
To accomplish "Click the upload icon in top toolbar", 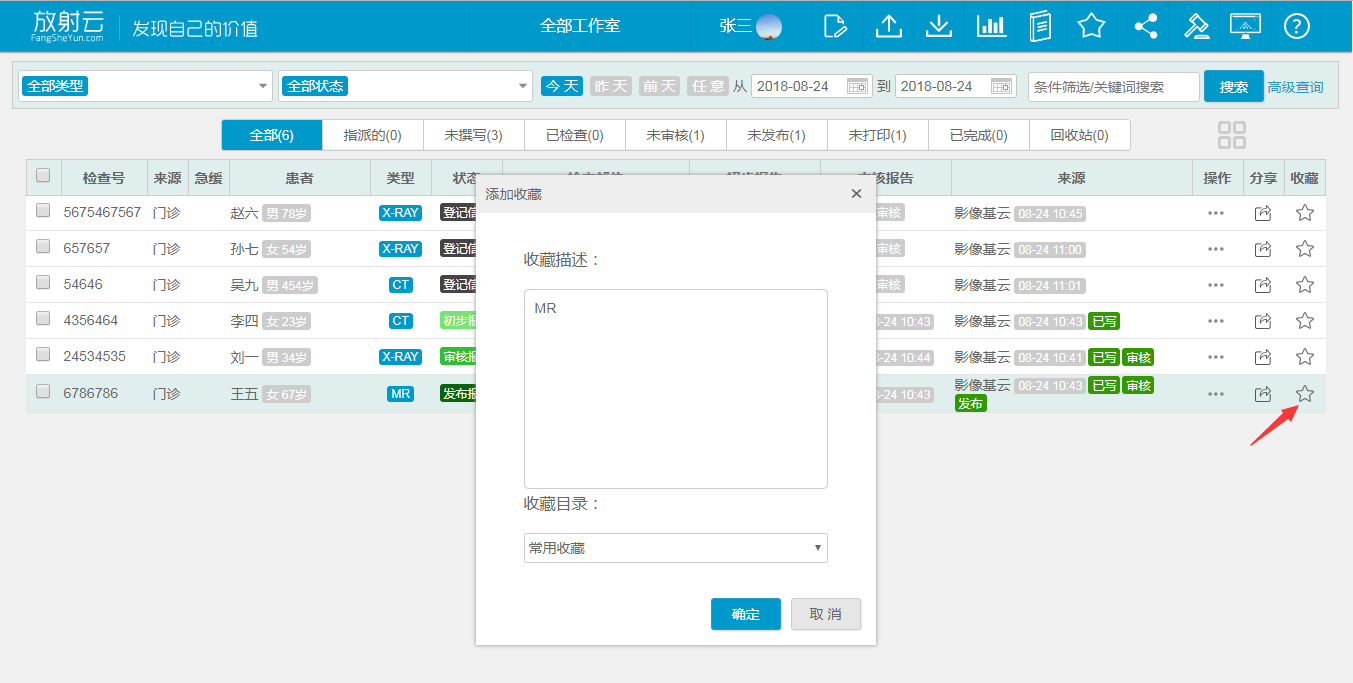I will tap(888, 26).
